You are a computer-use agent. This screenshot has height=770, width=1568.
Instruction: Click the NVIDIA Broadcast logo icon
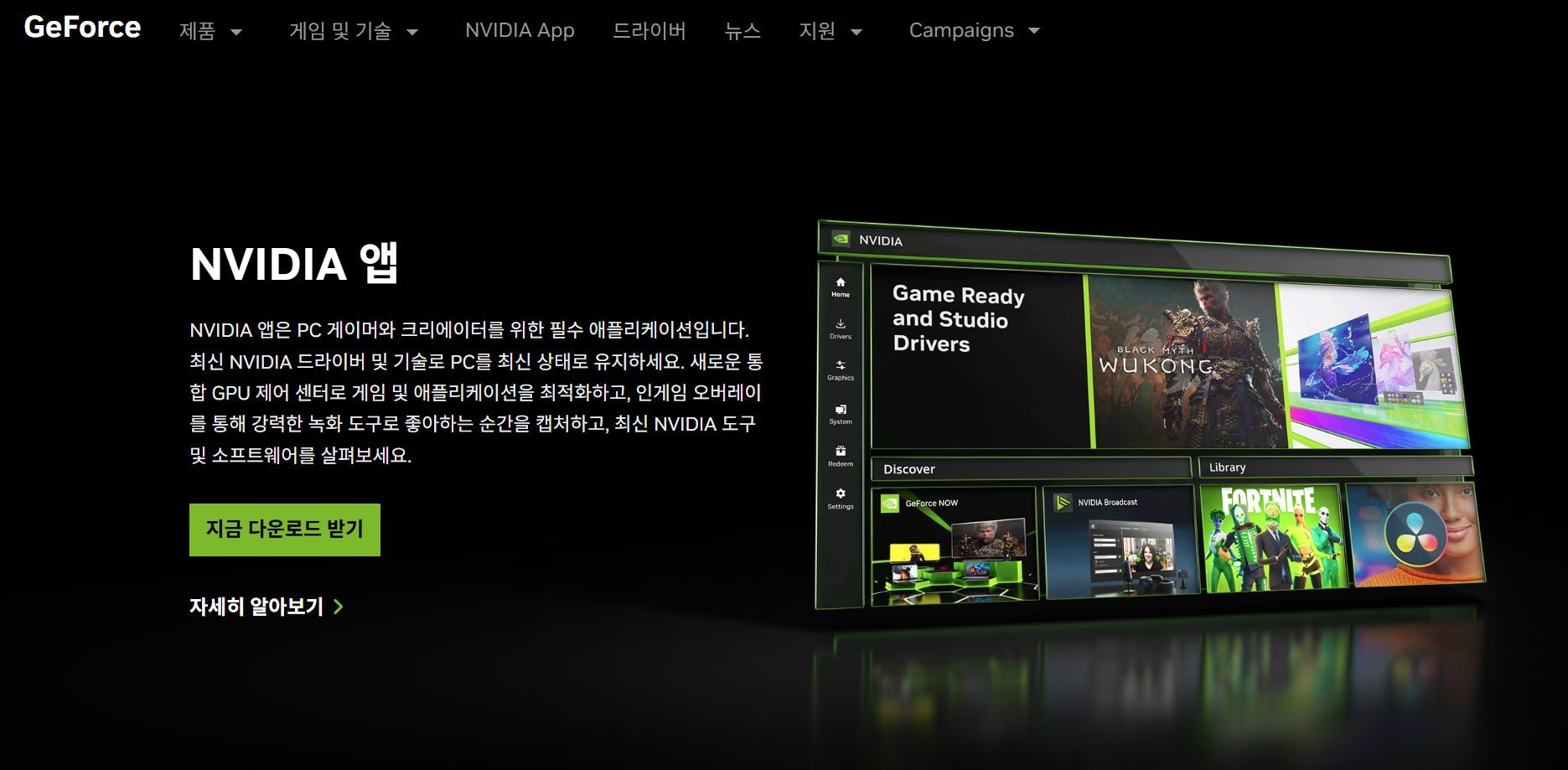coord(1063,502)
